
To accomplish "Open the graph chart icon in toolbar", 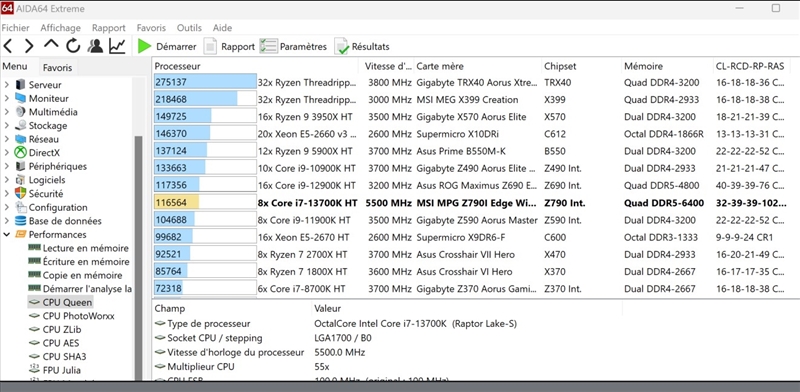I will [x=117, y=46].
